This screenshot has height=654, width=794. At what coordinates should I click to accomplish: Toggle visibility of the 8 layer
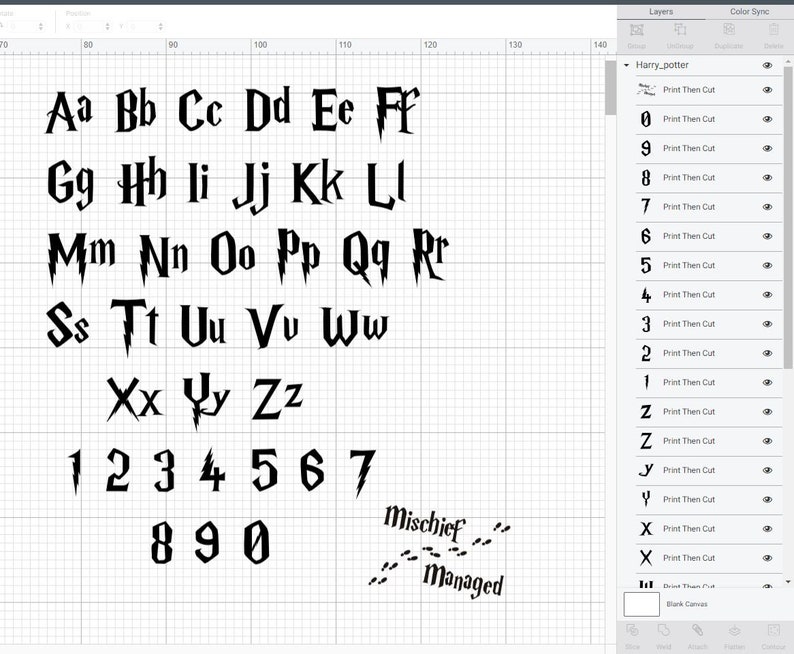767,178
